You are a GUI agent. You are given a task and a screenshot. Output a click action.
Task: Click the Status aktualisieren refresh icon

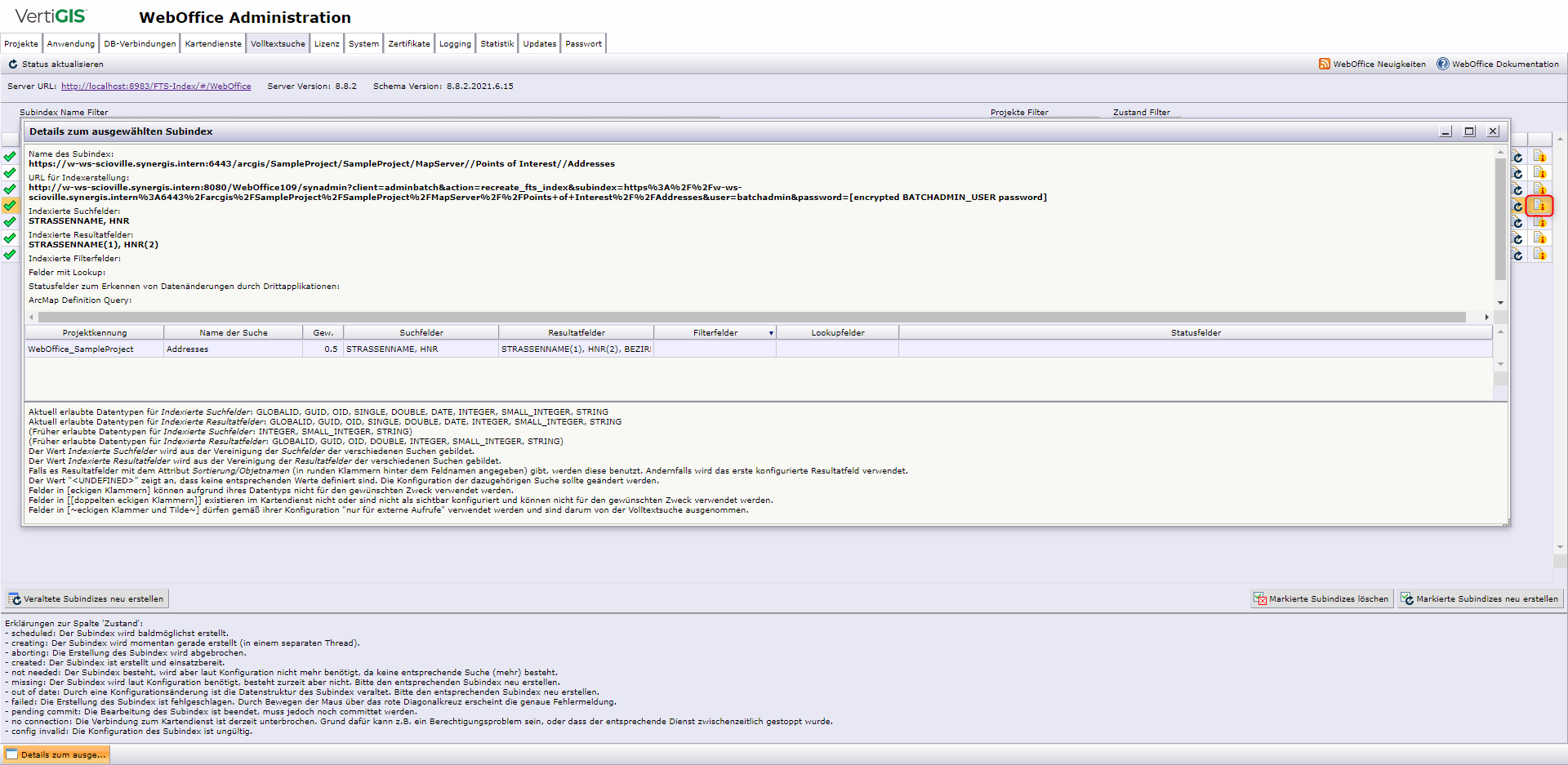click(15, 64)
